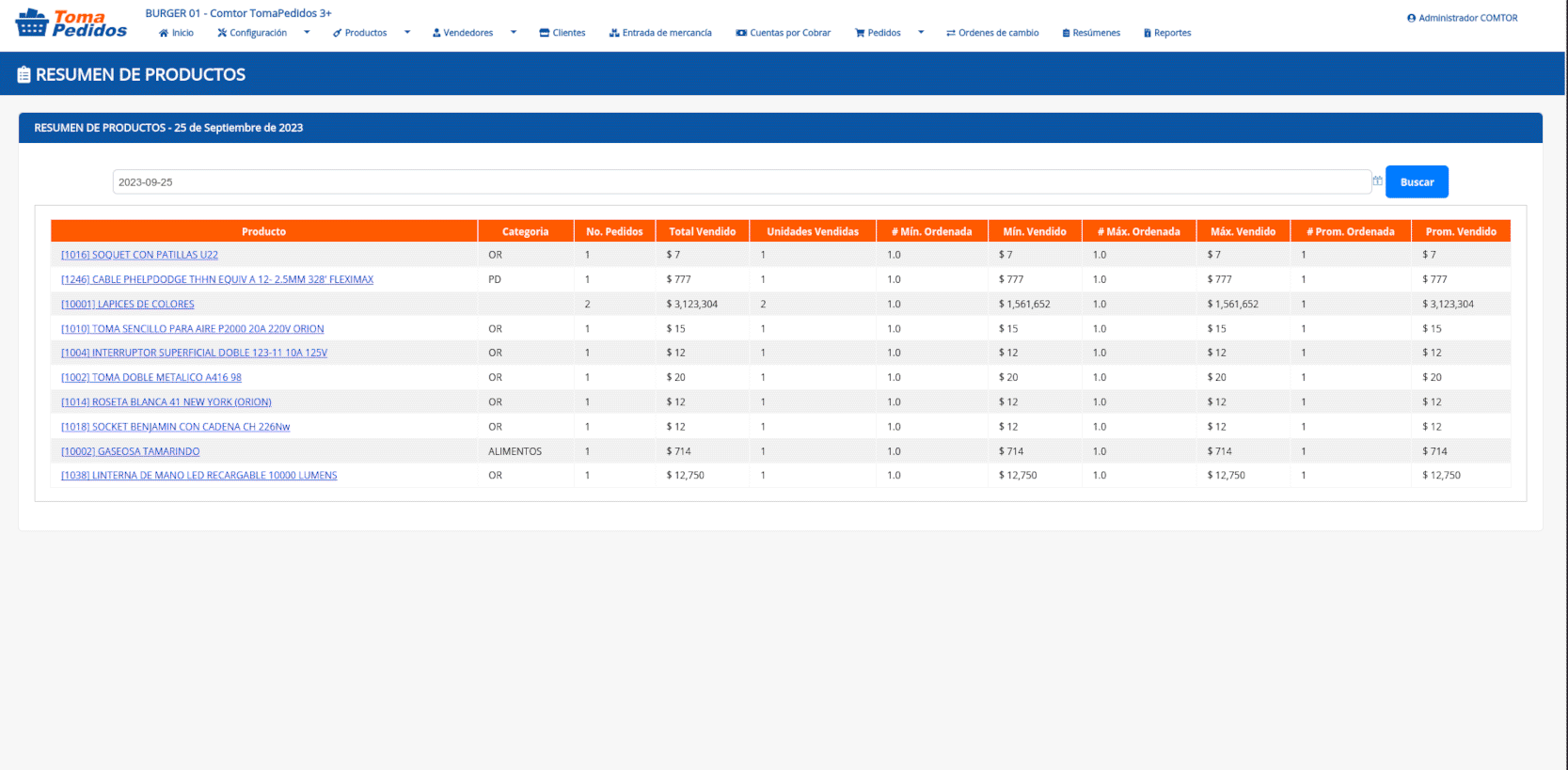Click the Buscar button

pos(1417,182)
